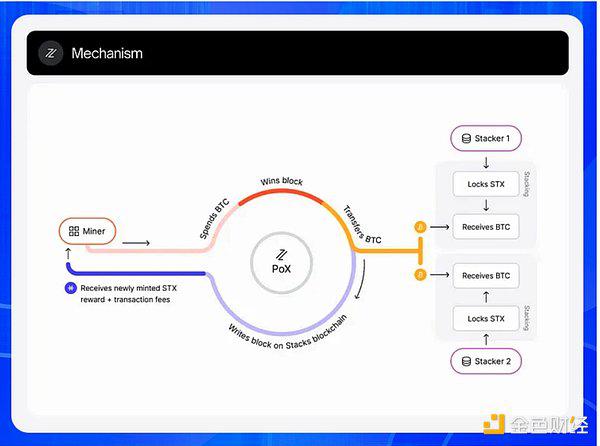Click the four-square grid icon beside Miner

click(x=73, y=231)
